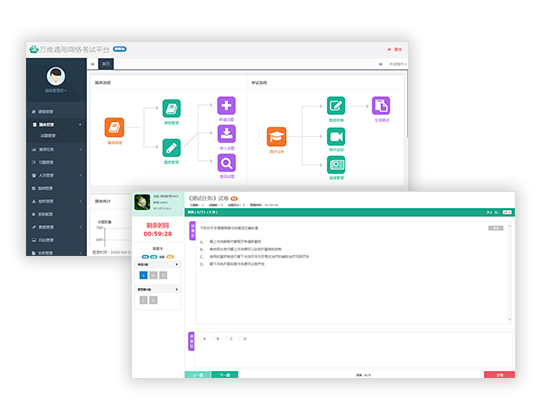Open the purple magnifier search icon
540x420 pixels.
pos(226,162)
